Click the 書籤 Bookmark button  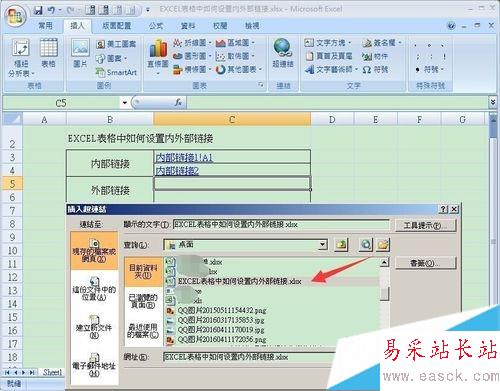pos(425,263)
